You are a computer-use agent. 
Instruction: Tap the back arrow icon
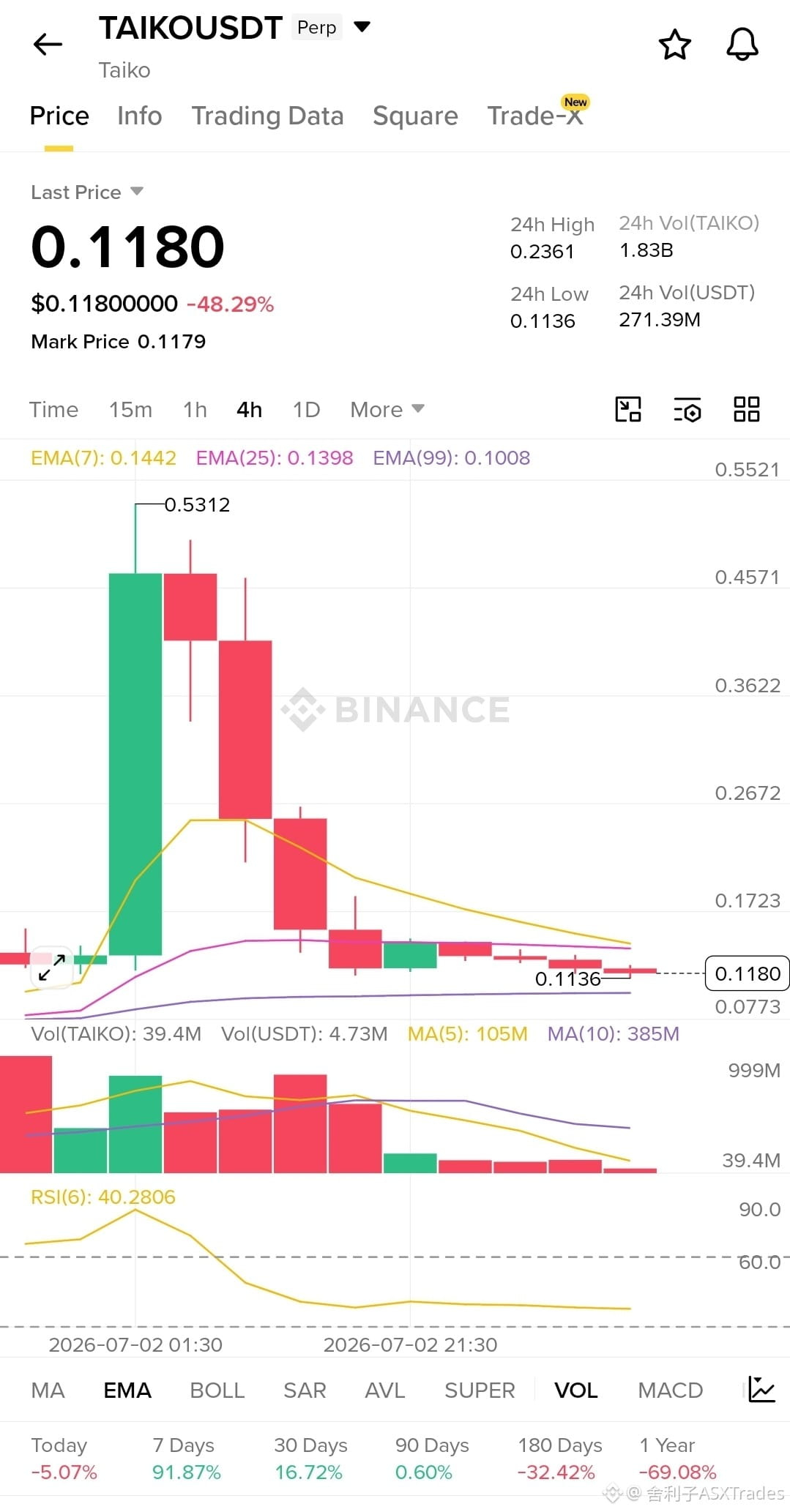click(48, 45)
